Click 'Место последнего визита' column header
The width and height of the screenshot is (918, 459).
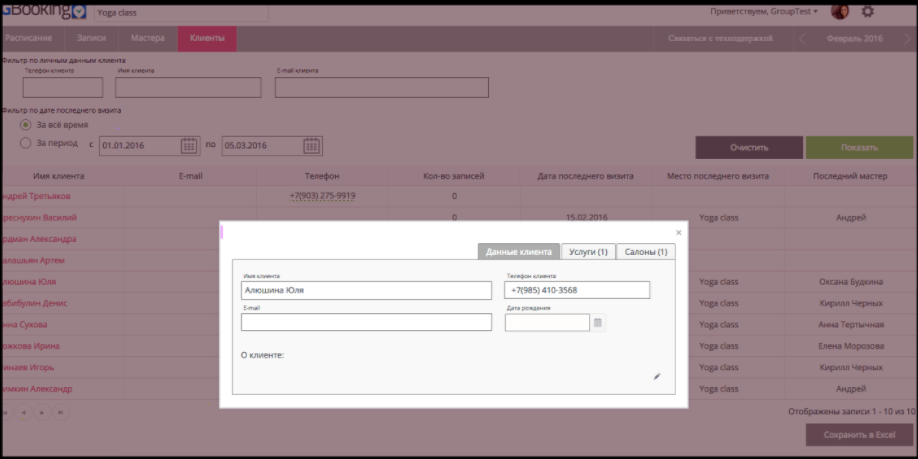(718, 176)
